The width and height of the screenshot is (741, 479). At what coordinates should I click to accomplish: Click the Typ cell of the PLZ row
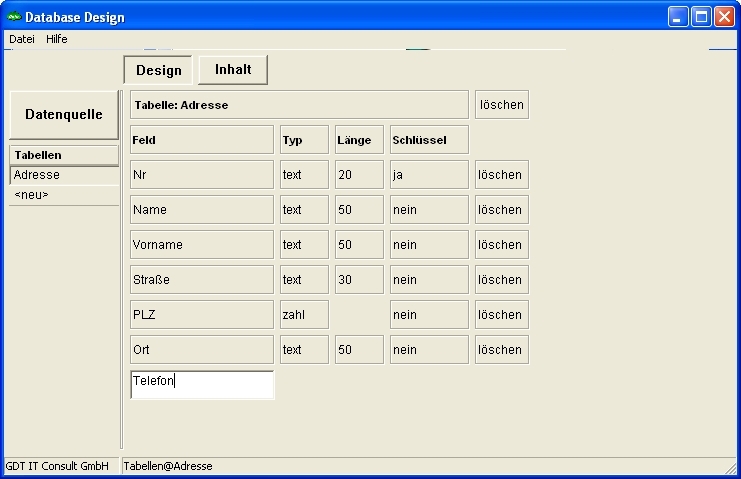[x=304, y=315]
